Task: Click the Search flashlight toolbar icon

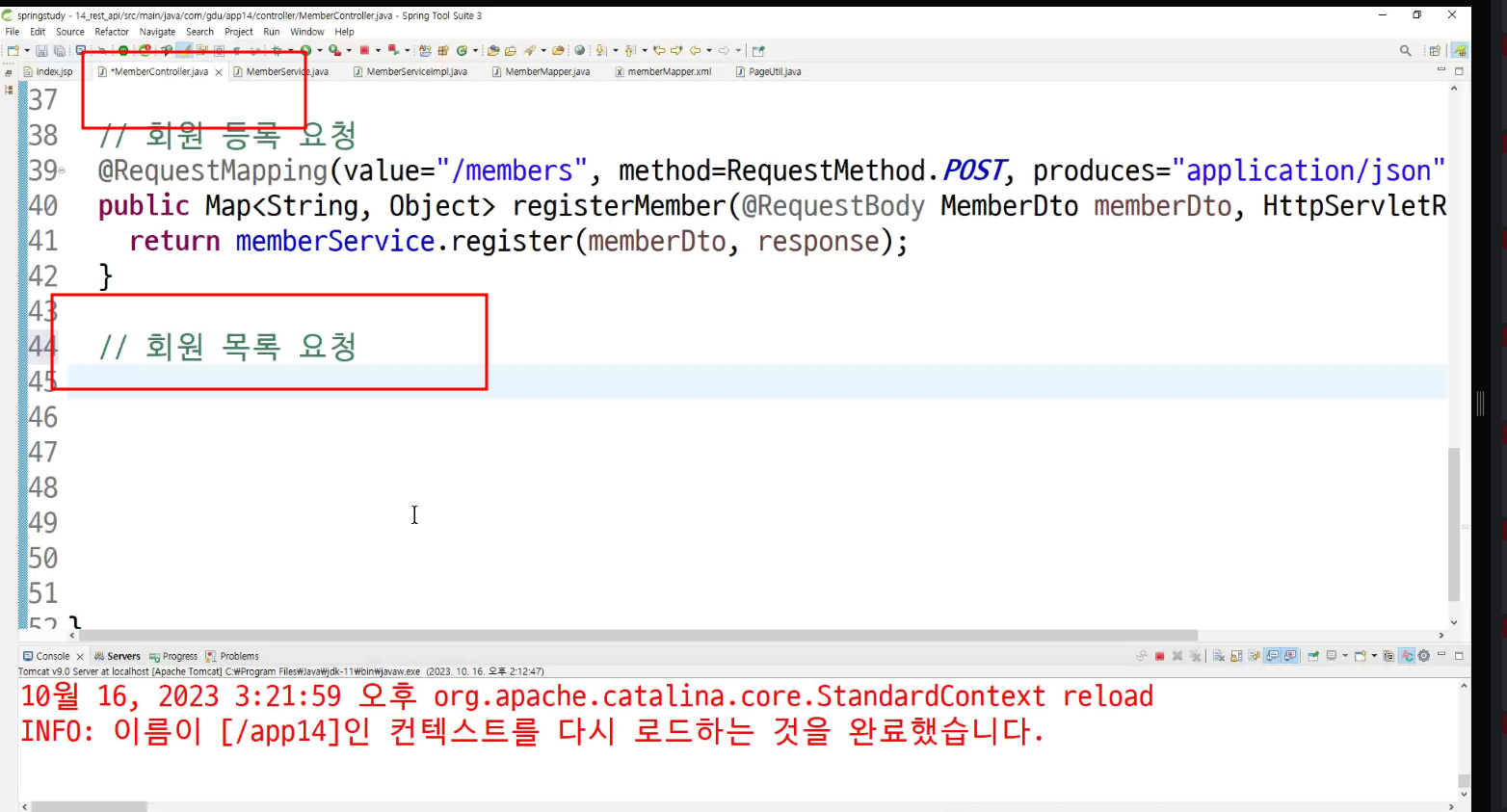Action: point(530,50)
